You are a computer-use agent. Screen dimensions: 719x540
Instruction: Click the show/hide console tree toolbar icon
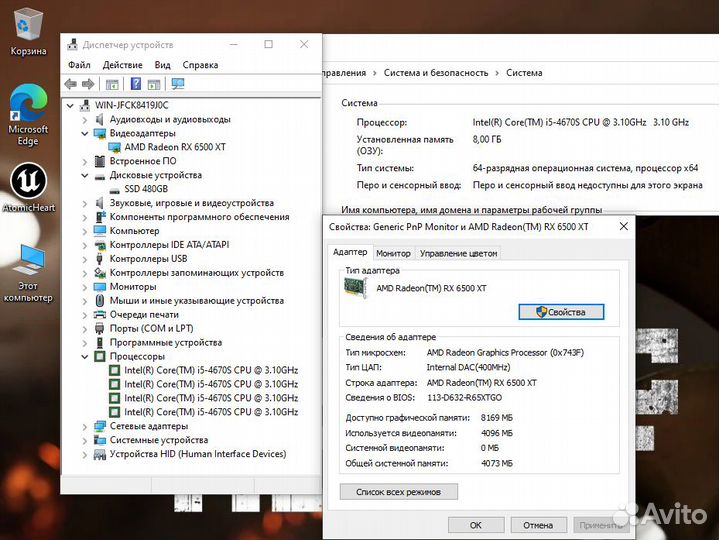tap(112, 84)
